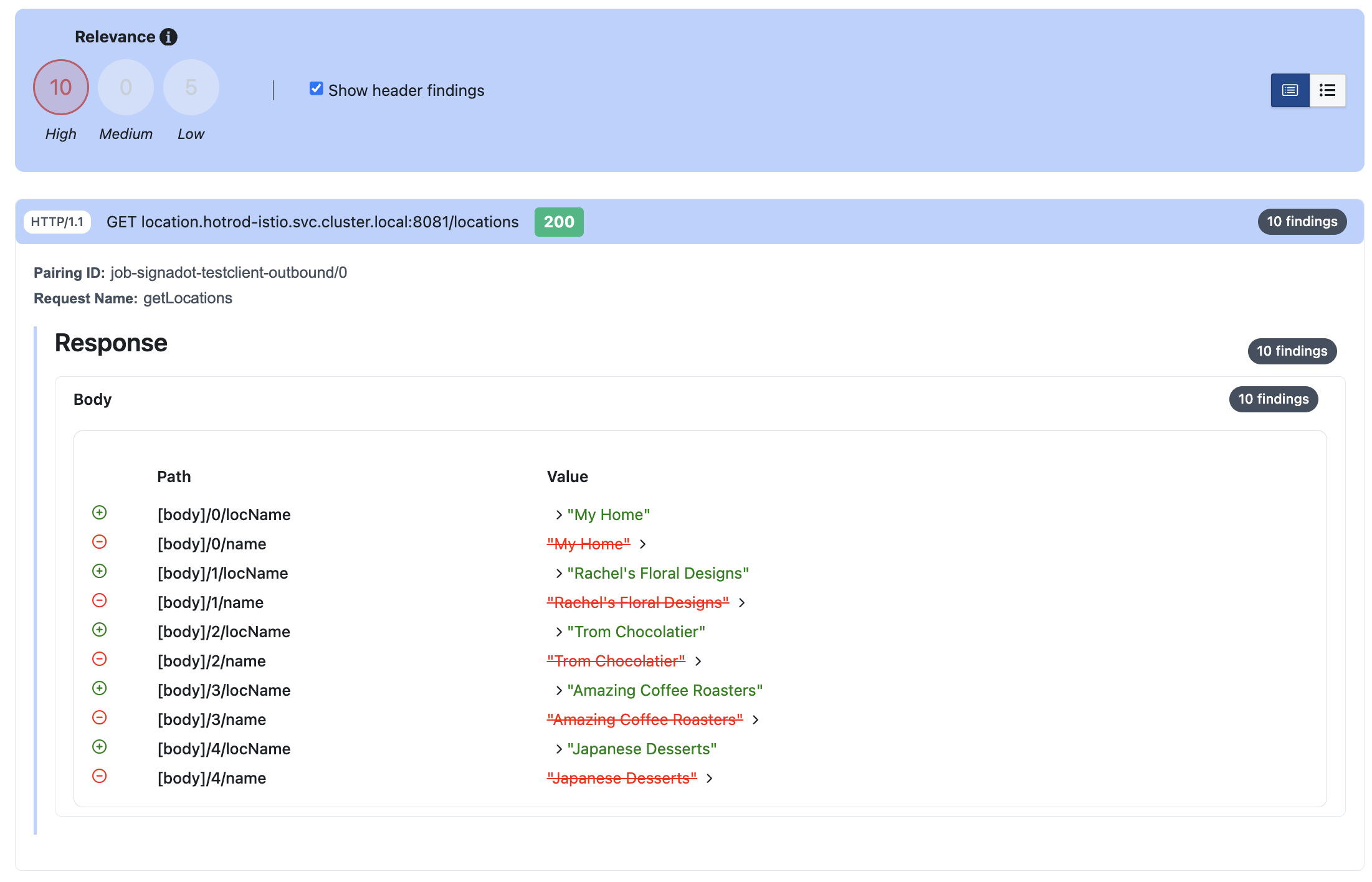Click red minus icon for [body]/3/name
Screen dimensions: 1372x882
coord(100,718)
